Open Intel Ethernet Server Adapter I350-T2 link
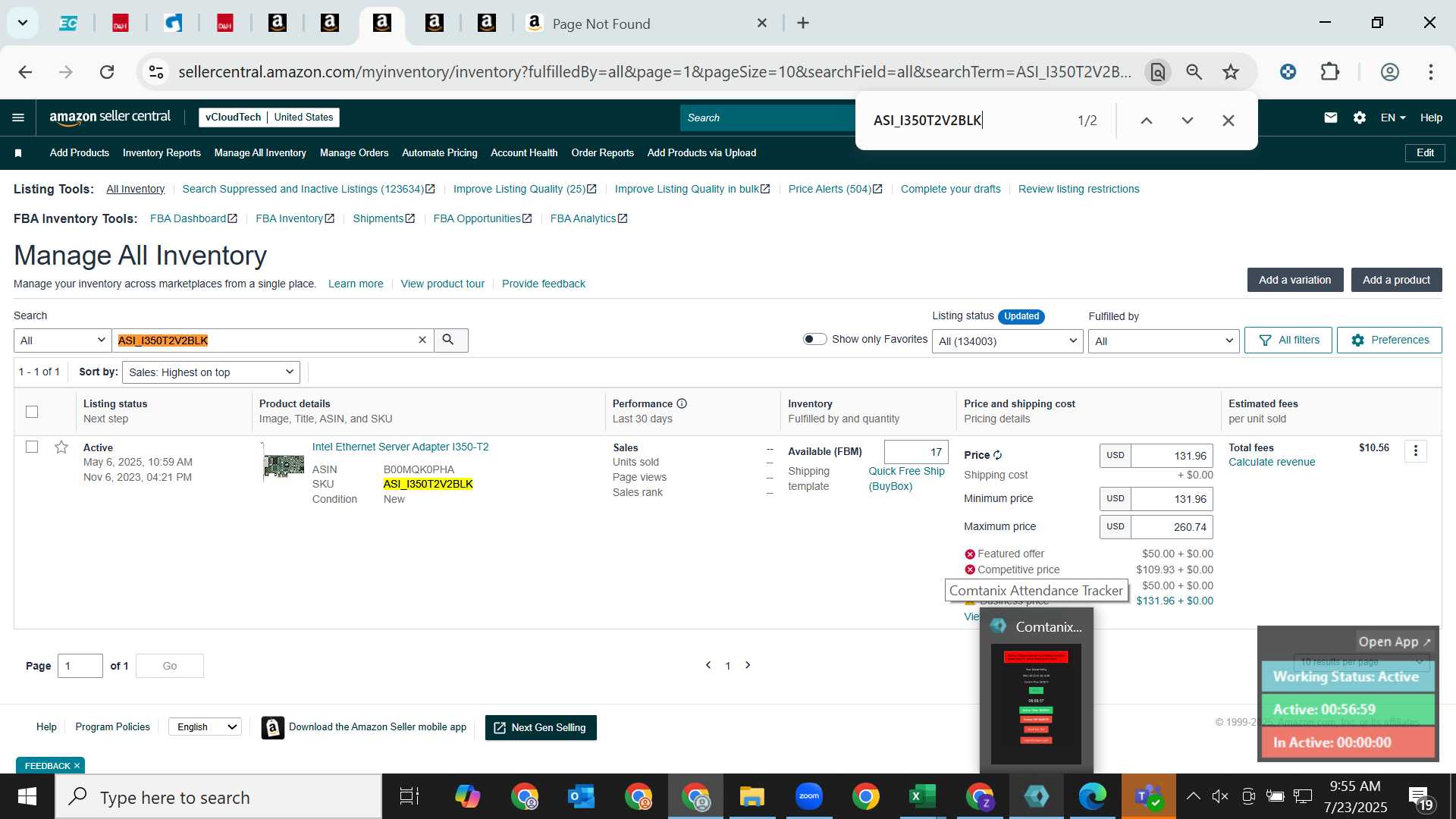This screenshot has height=819, width=1456. pyautogui.click(x=400, y=447)
